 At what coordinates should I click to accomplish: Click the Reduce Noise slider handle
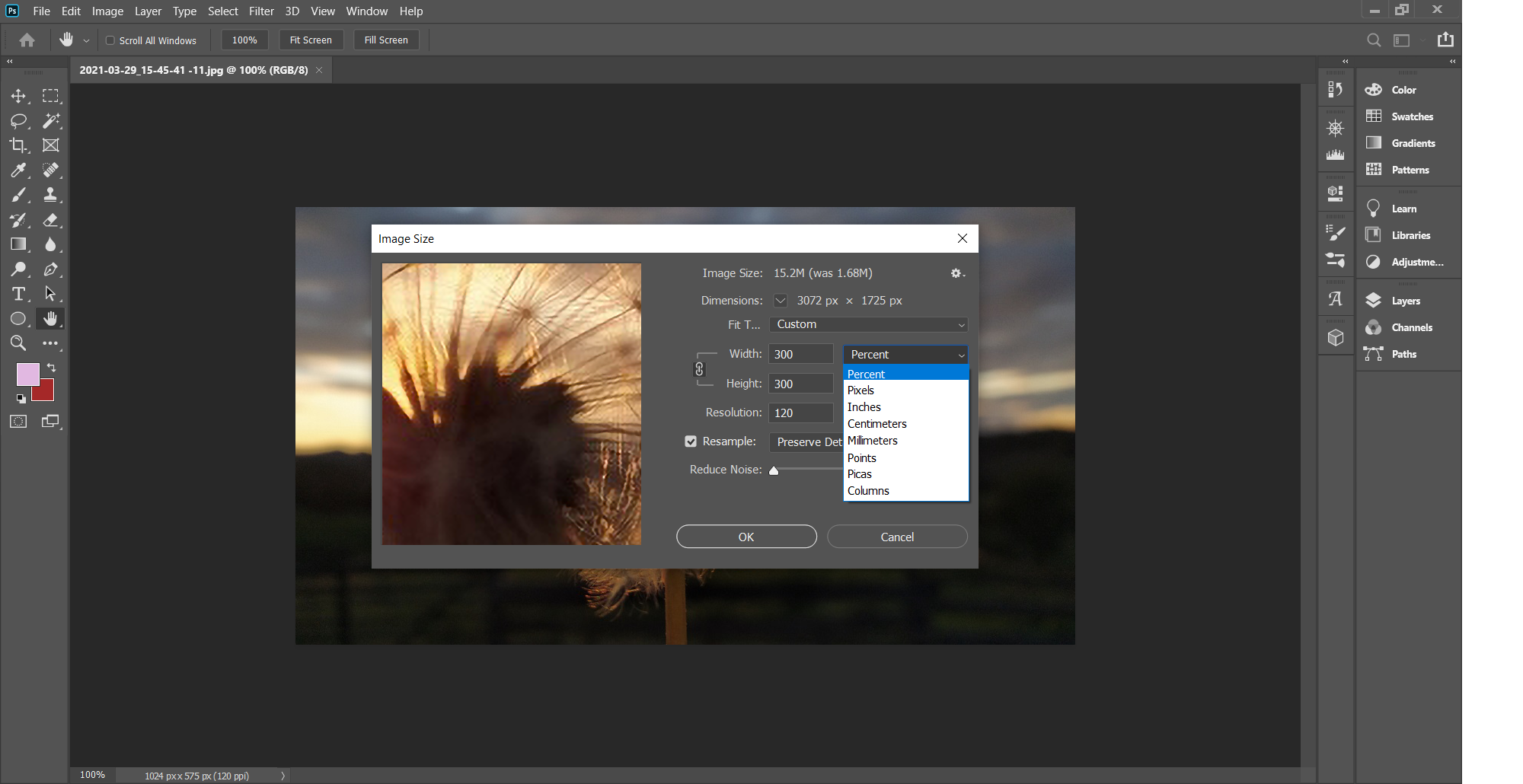point(774,470)
